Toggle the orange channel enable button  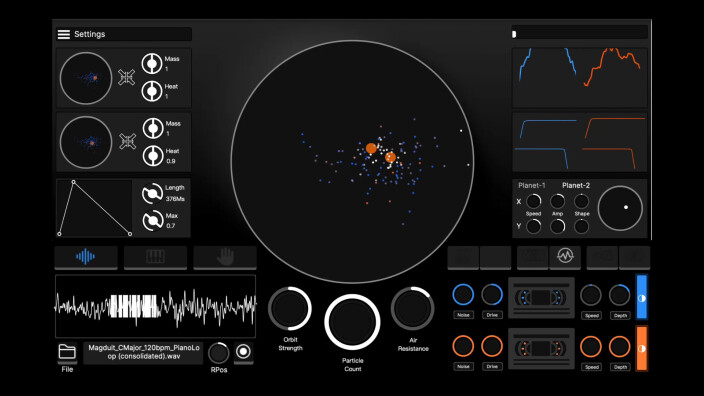click(x=642, y=348)
